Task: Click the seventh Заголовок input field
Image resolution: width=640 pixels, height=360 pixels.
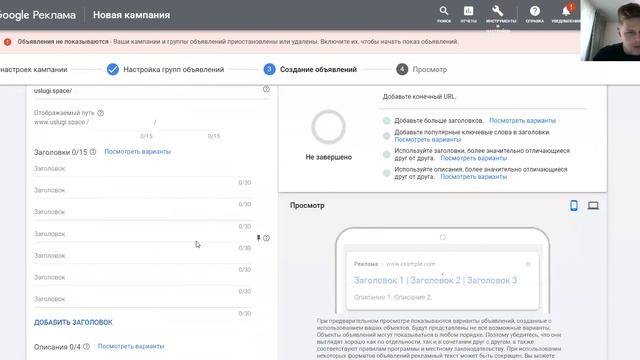Action: pyautogui.click(x=142, y=299)
